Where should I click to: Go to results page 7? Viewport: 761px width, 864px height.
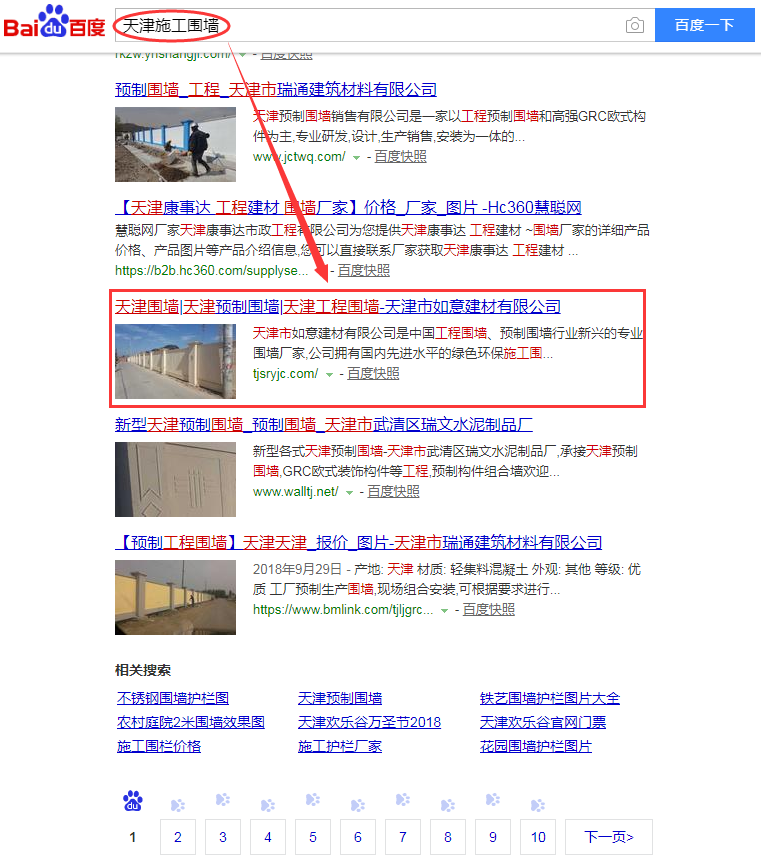click(x=403, y=837)
